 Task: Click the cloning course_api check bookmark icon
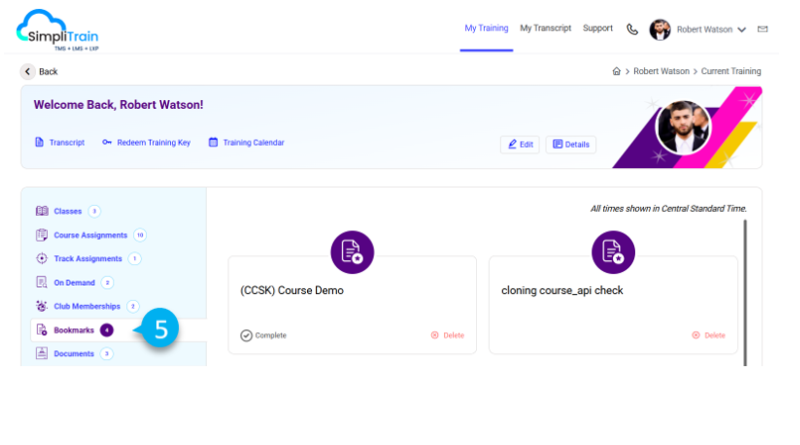[x=613, y=252]
